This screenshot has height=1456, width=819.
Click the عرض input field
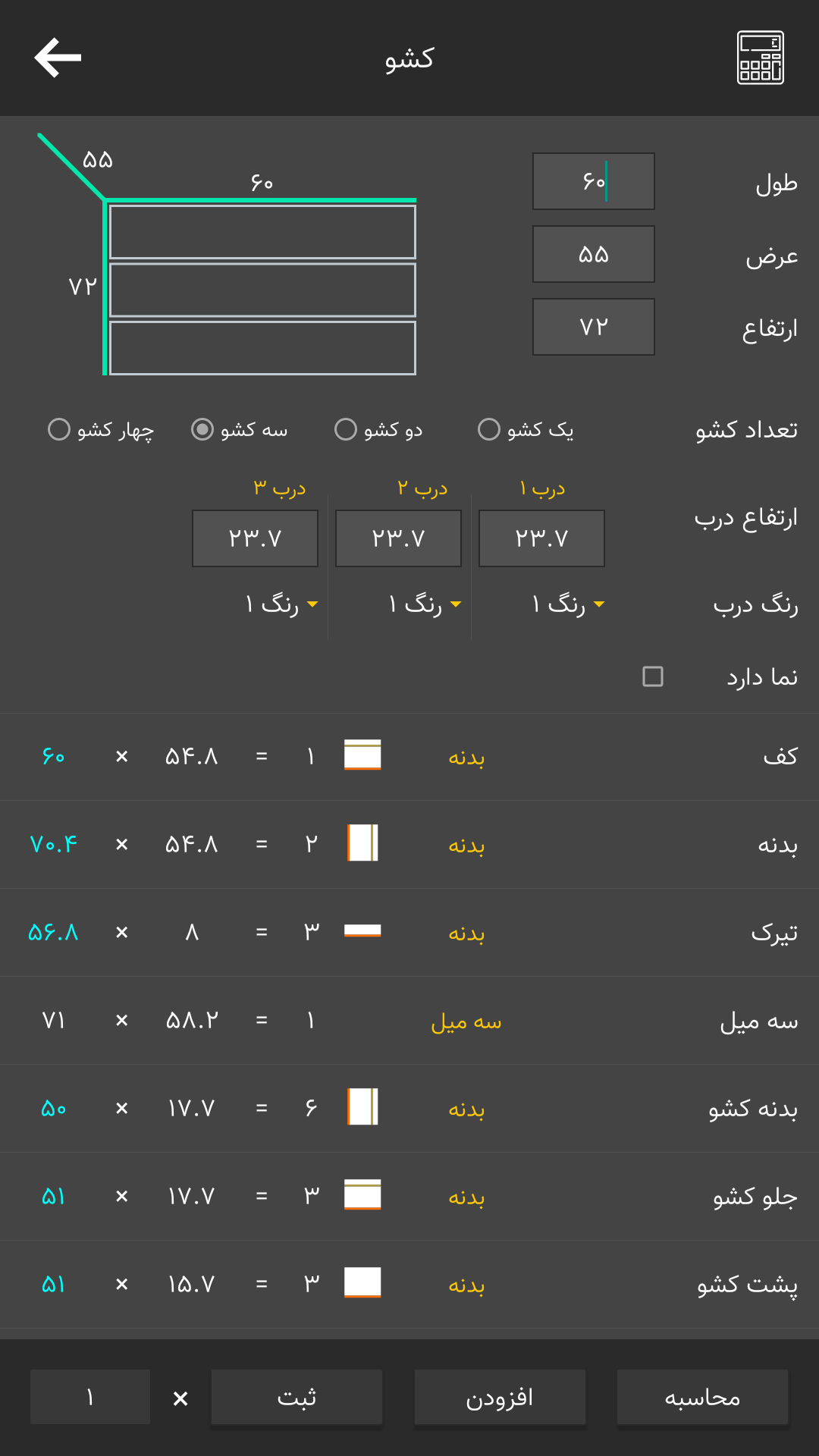pyautogui.click(x=594, y=254)
